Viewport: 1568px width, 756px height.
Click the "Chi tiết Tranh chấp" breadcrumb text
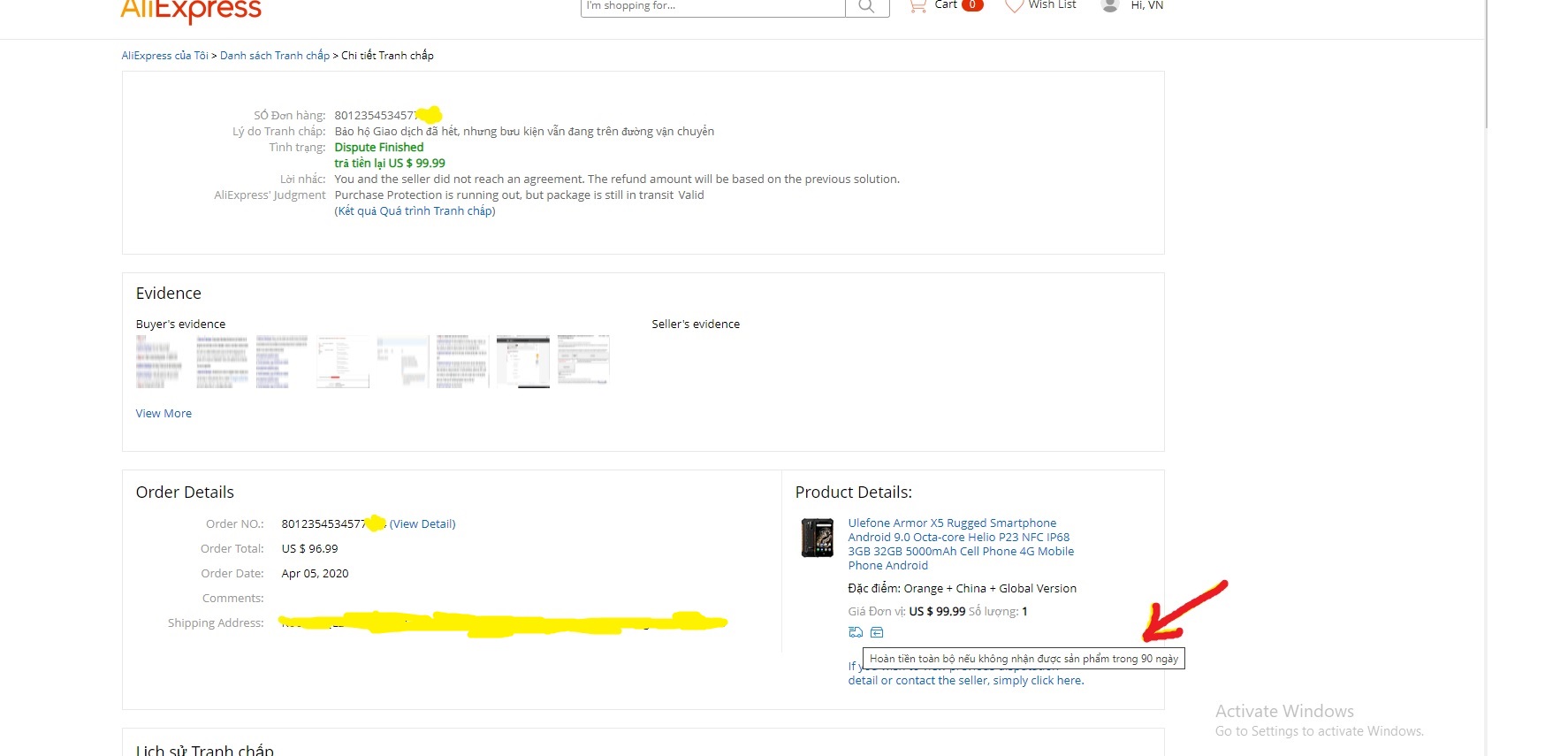click(387, 56)
